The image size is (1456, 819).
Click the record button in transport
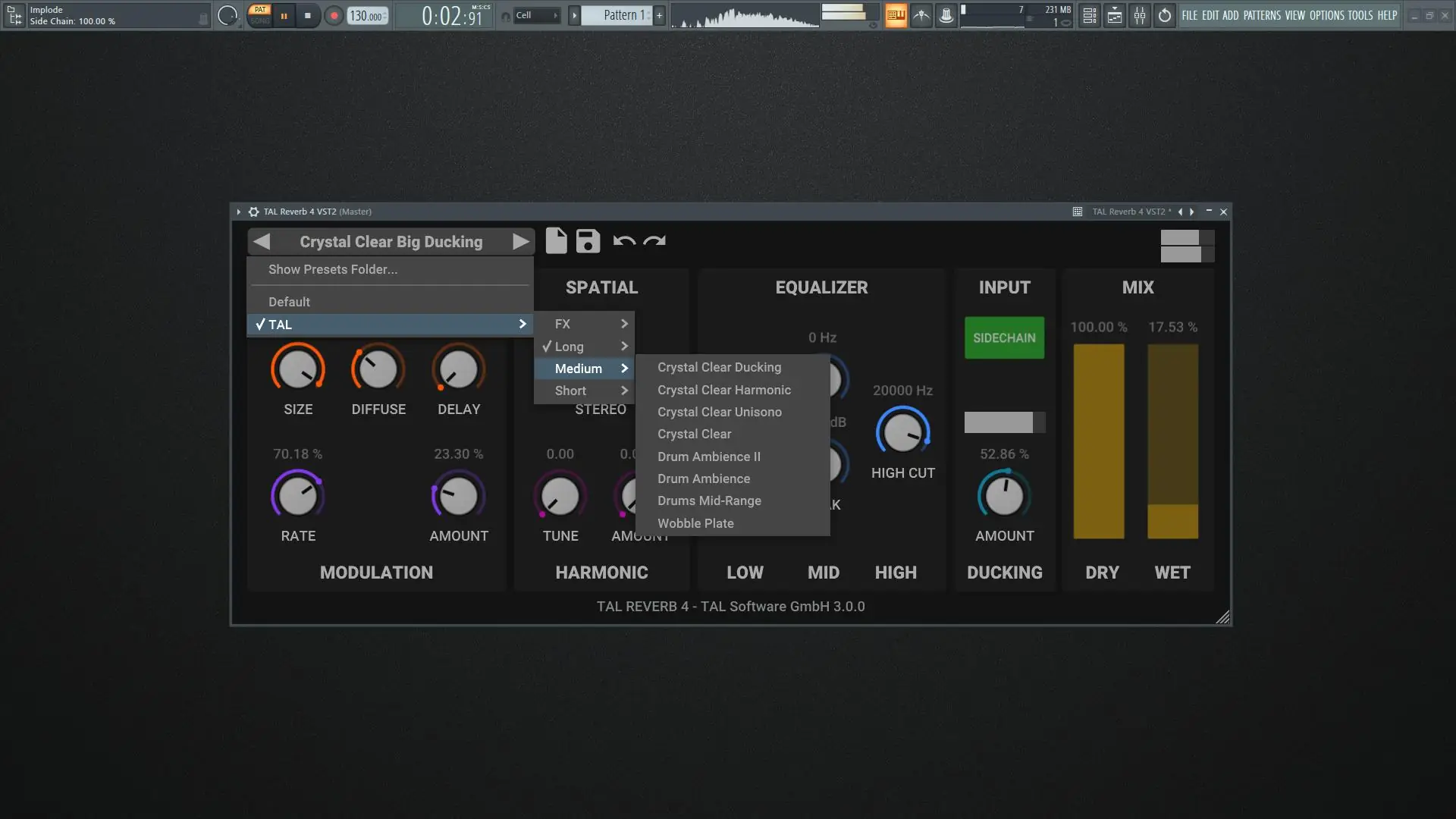[334, 15]
